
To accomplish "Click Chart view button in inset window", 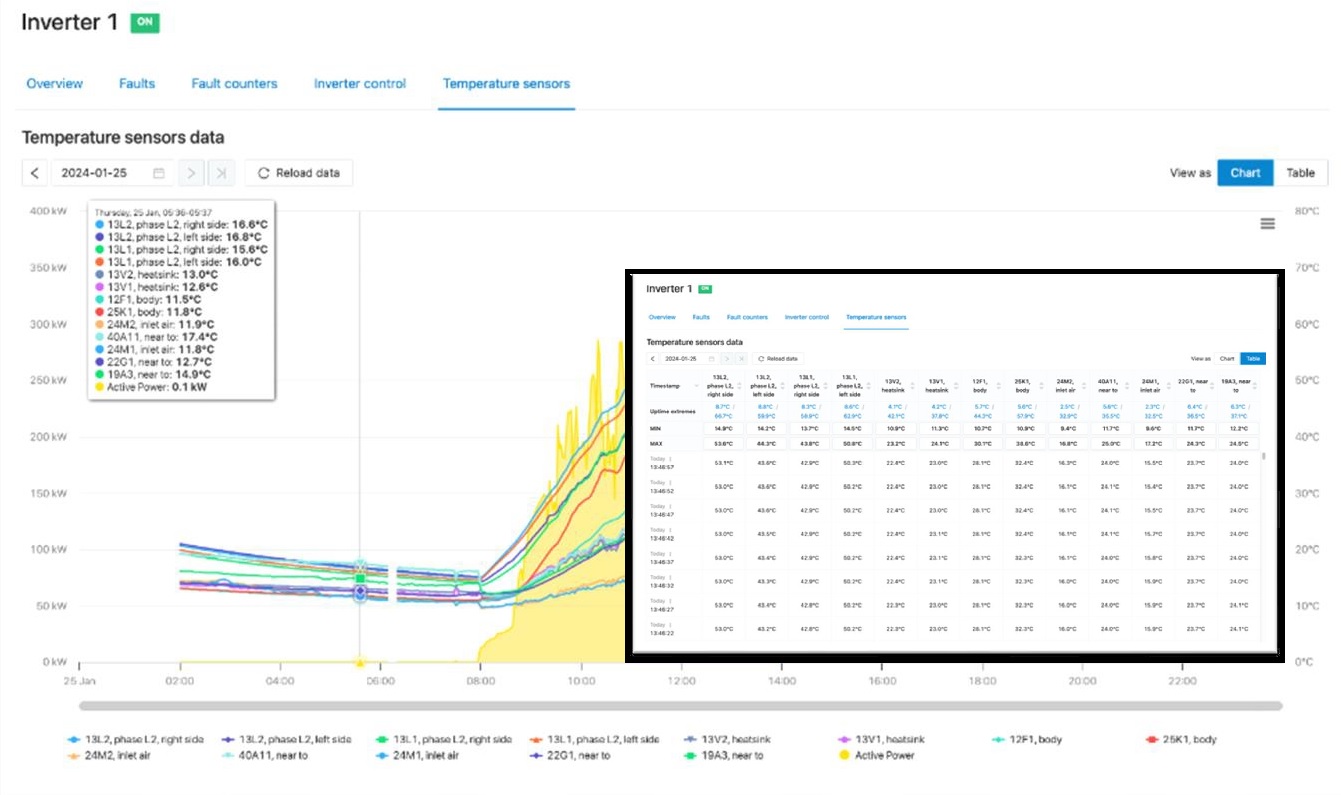I will (1227, 358).
